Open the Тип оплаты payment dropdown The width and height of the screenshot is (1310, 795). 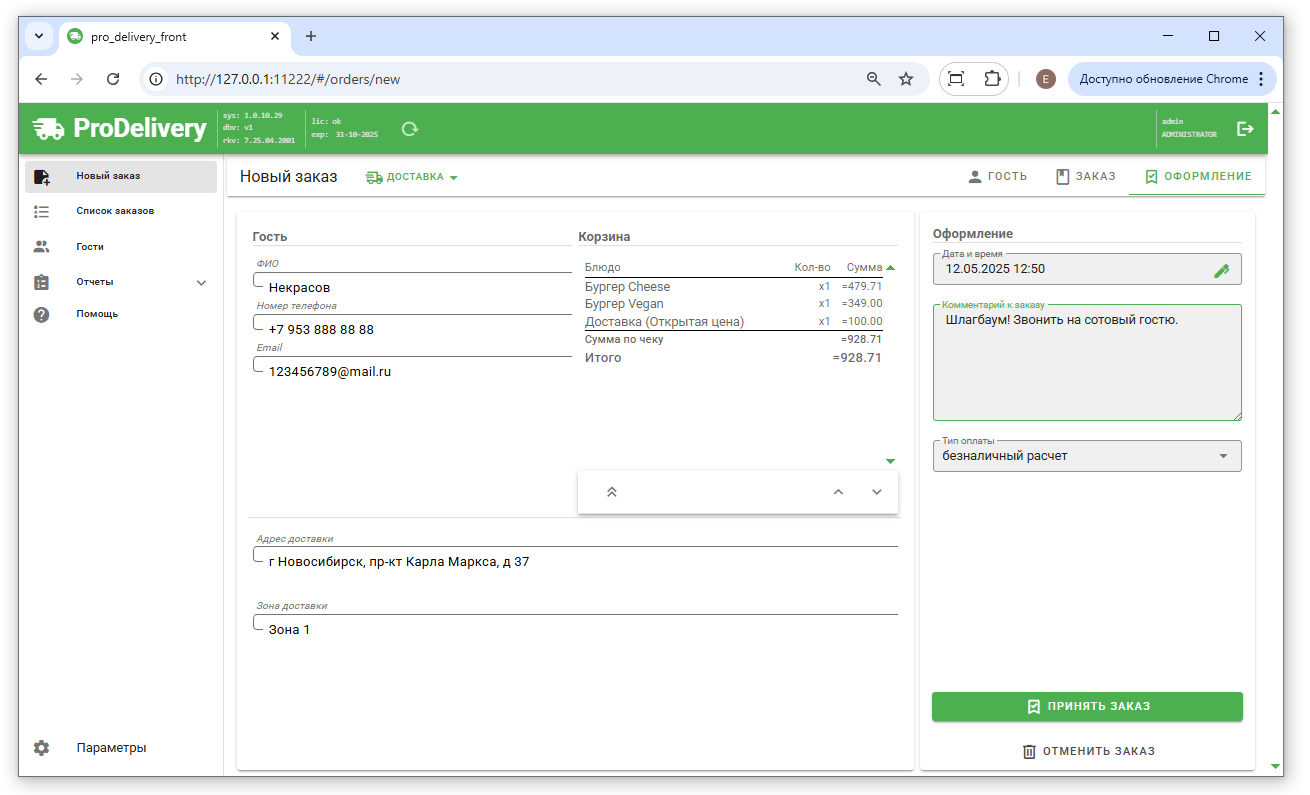coord(1087,456)
